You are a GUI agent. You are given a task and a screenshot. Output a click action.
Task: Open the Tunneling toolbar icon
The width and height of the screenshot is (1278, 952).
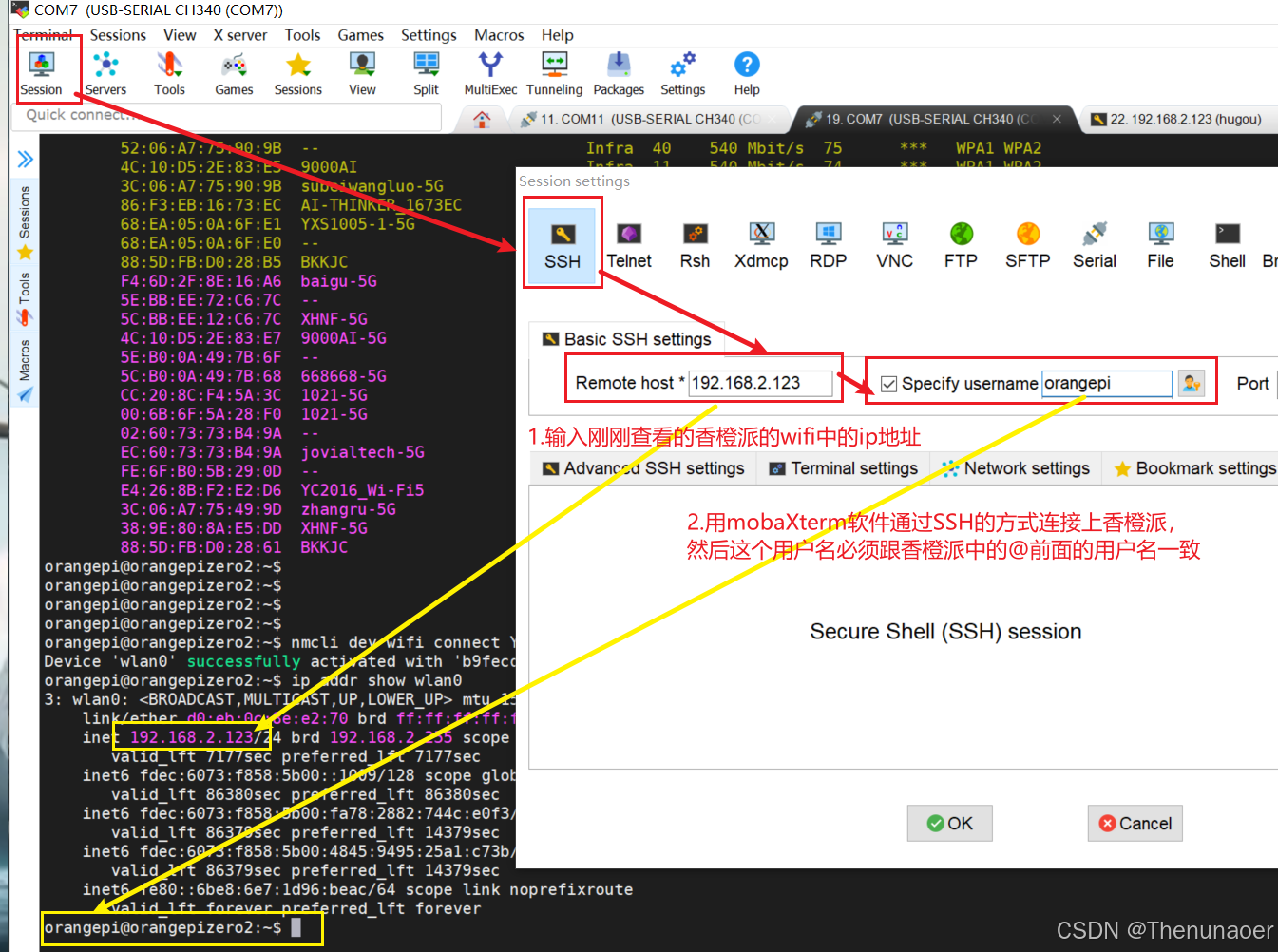point(554,73)
